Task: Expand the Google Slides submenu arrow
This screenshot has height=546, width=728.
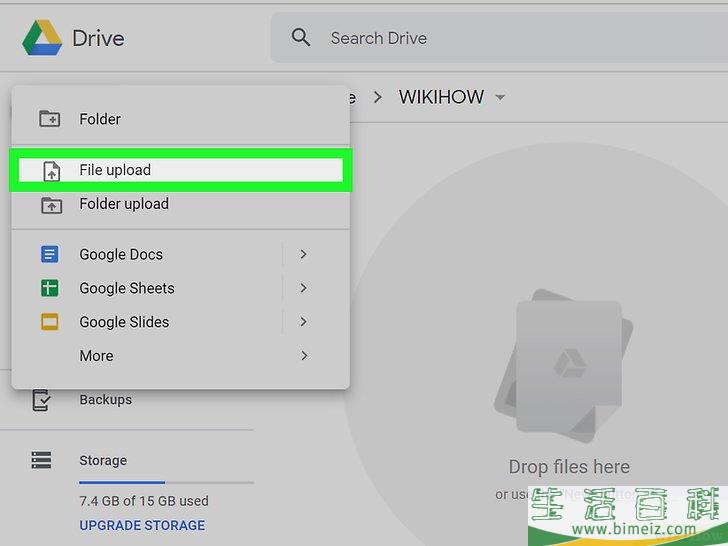Action: 304,321
